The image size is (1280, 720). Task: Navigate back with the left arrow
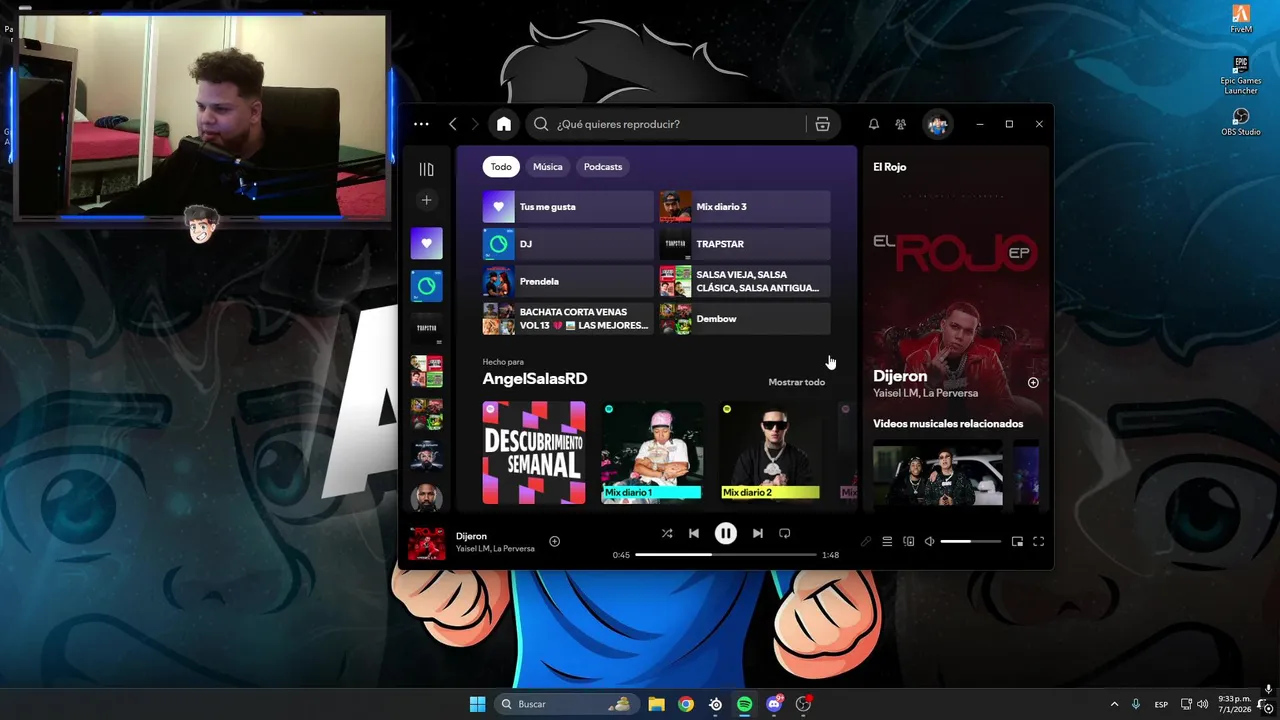click(x=453, y=124)
